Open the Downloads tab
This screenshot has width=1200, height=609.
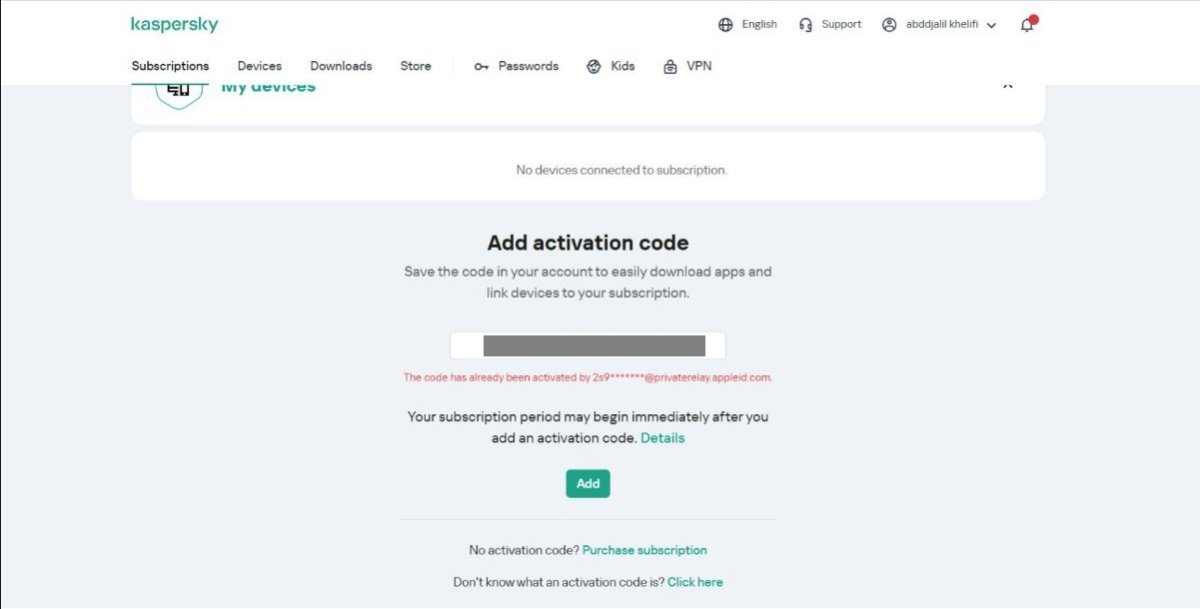point(341,66)
